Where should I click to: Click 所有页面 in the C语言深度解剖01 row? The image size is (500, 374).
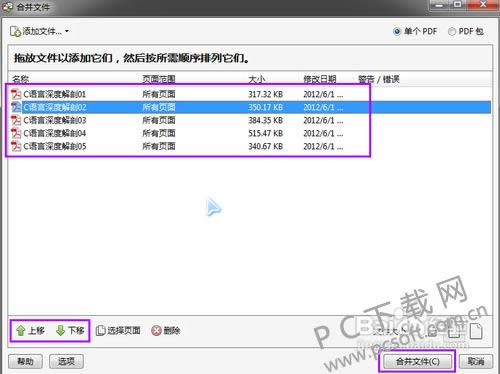pos(159,94)
